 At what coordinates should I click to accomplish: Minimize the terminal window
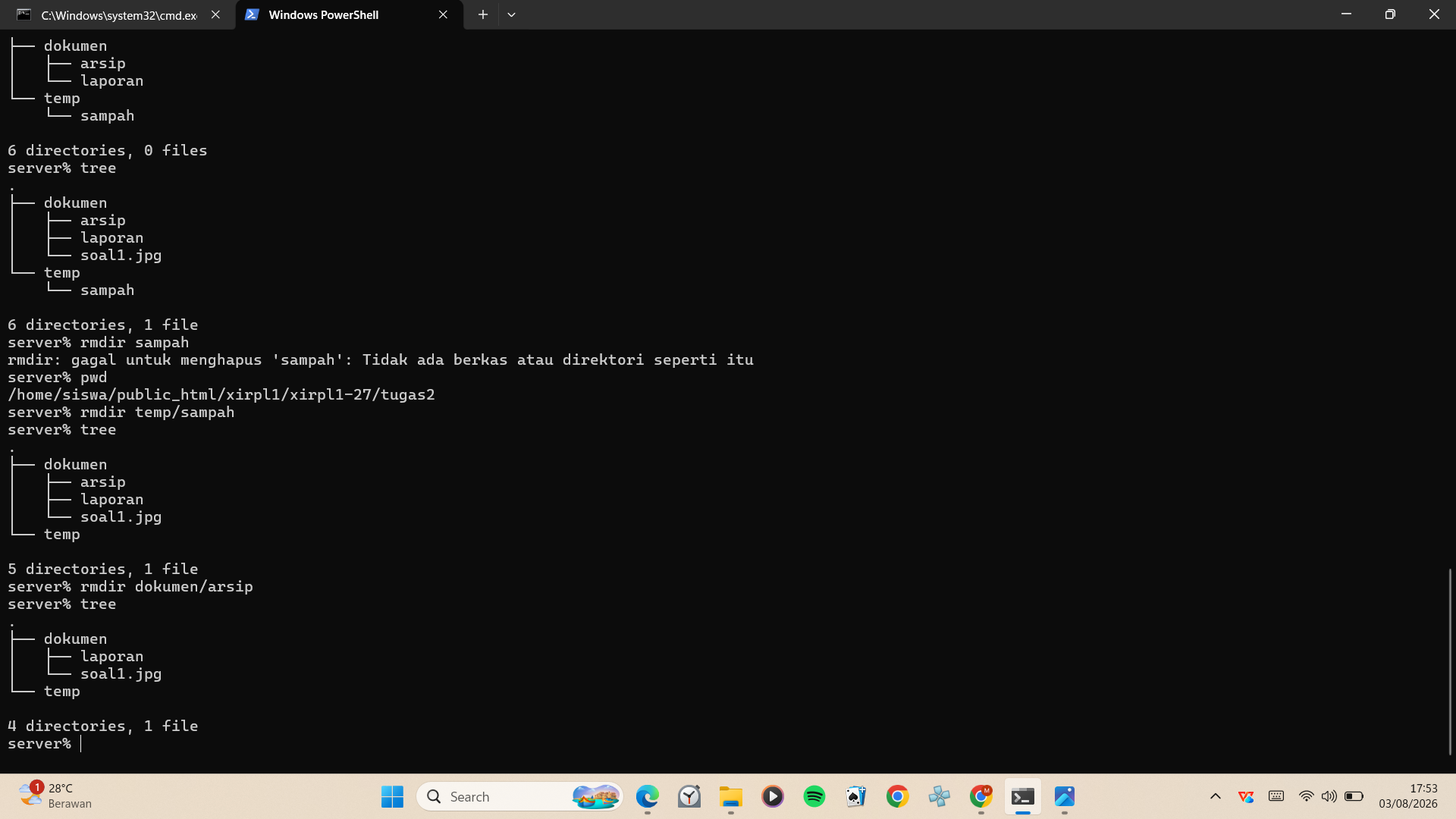(1346, 14)
